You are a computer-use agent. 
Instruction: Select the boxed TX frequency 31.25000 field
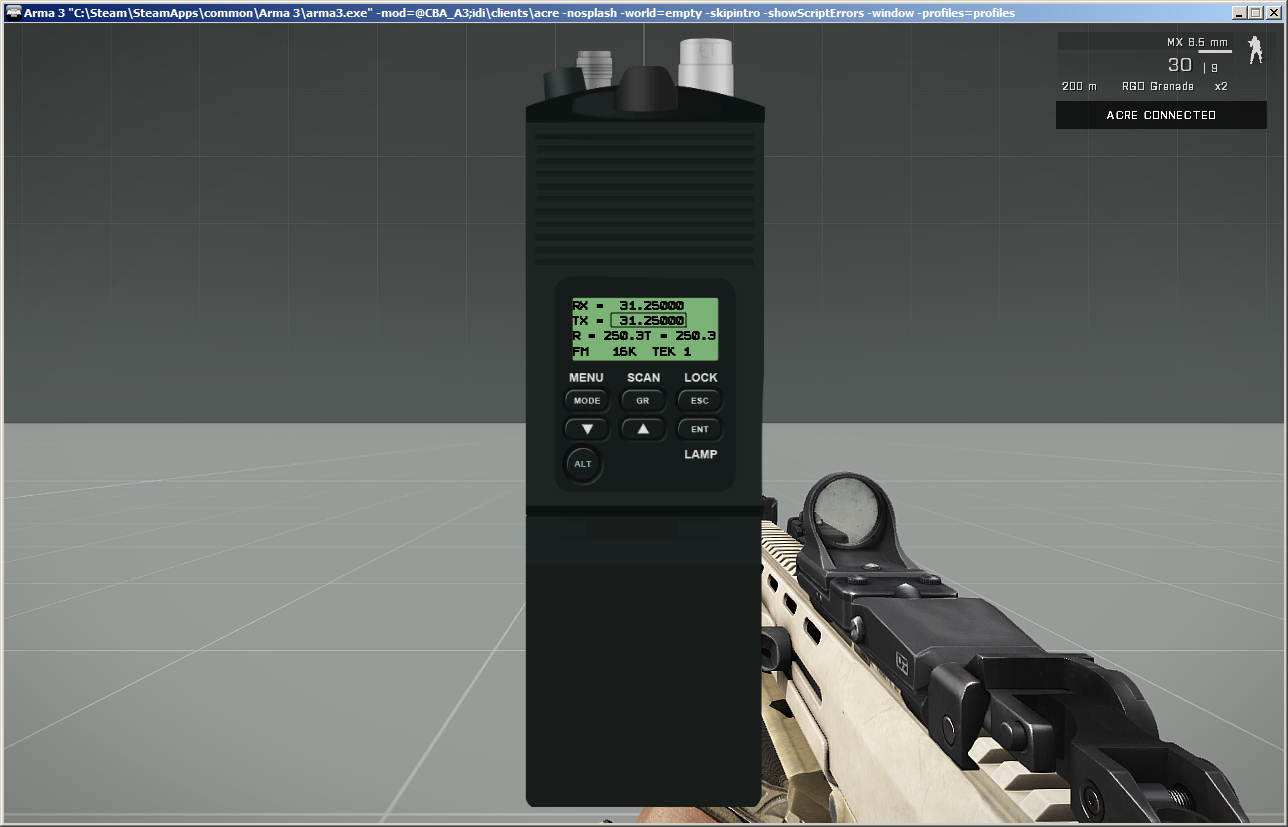click(x=648, y=320)
